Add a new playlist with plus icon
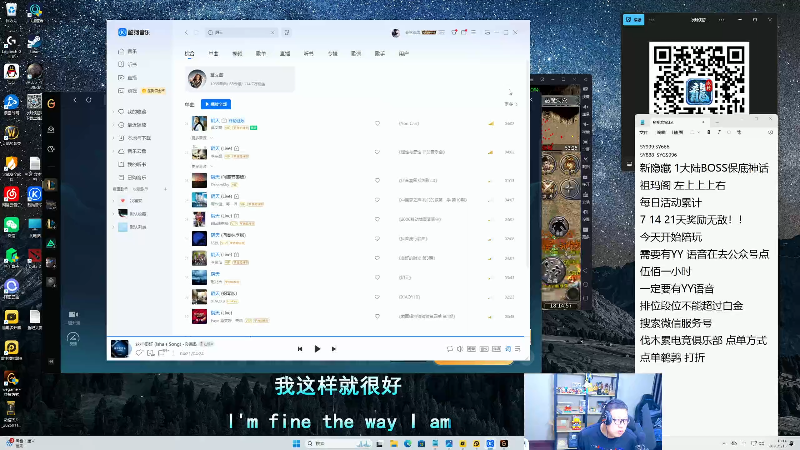 pyautogui.click(x=165, y=189)
